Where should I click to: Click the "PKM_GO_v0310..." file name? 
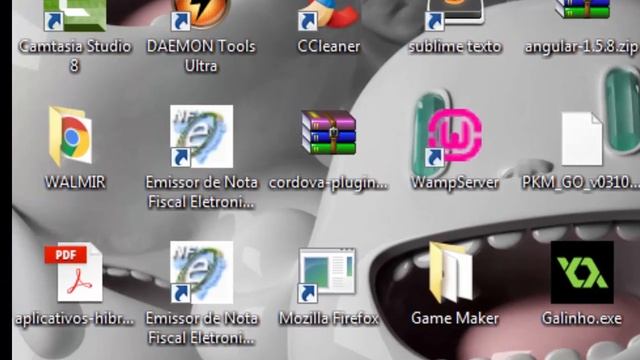pyautogui.click(x=581, y=183)
